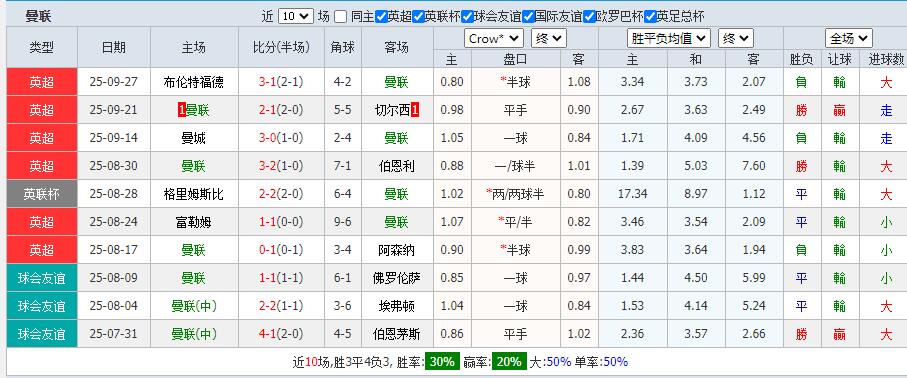Open 布伦特福德 team link
This screenshot has width=907, height=378.
(x=194, y=82)
